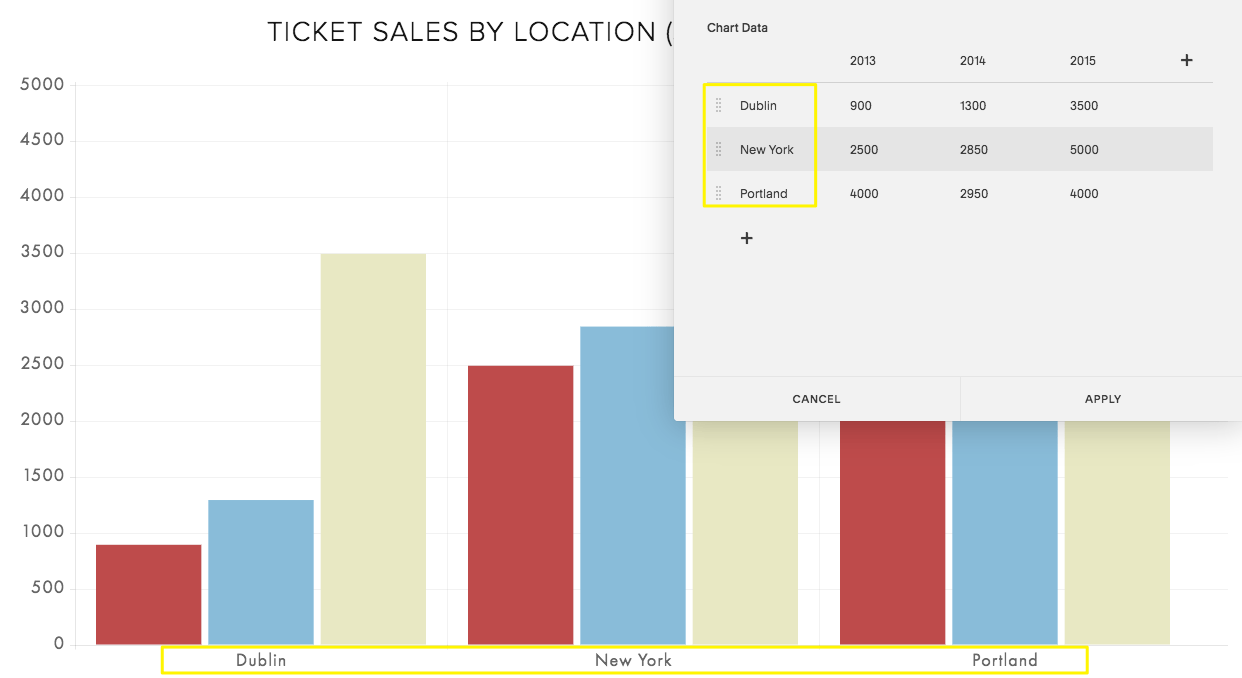The width and height of the screenshot is (1242, 678).
Task: Click the plus icon to add a new column
Action: pyautogui.click(x=1186, y=60)
